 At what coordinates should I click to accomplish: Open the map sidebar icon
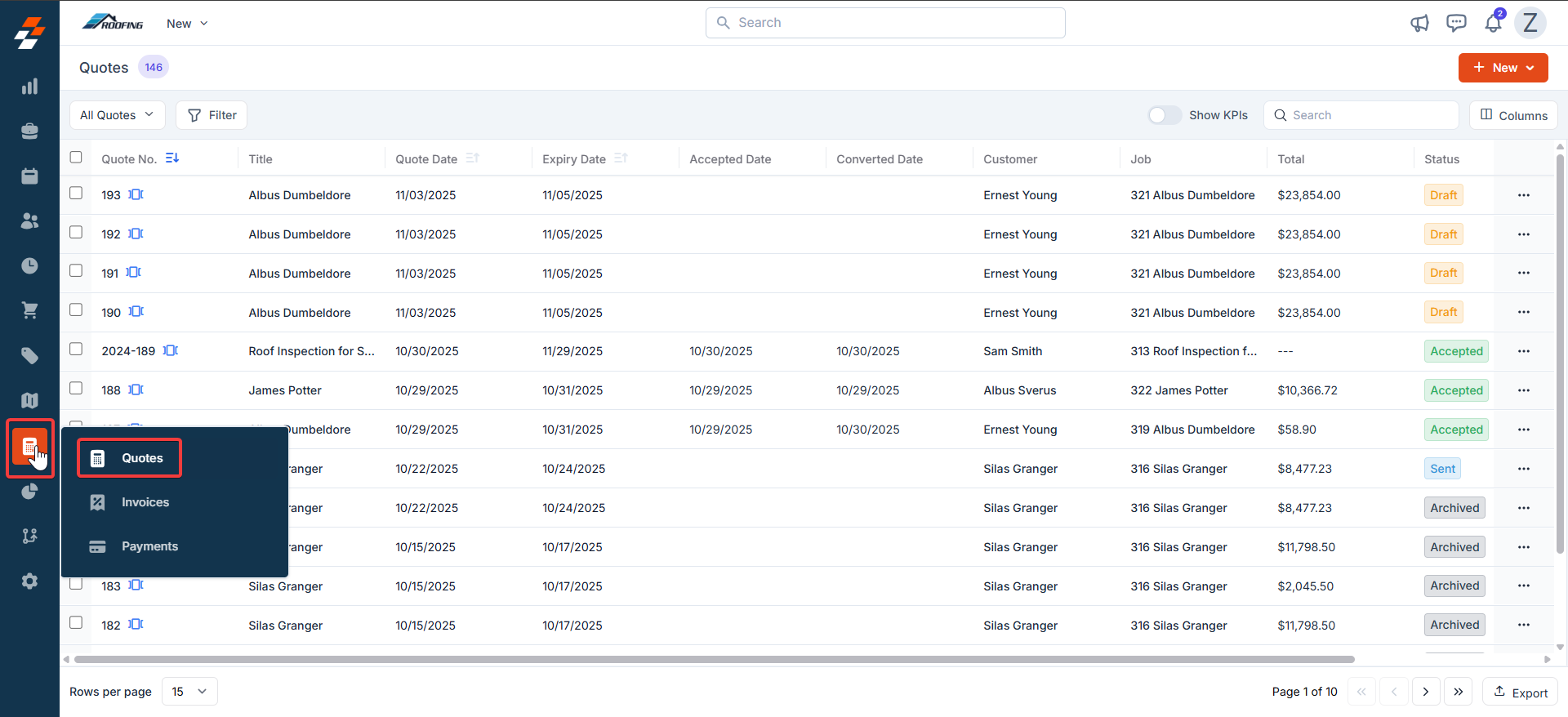pos(29,400)
